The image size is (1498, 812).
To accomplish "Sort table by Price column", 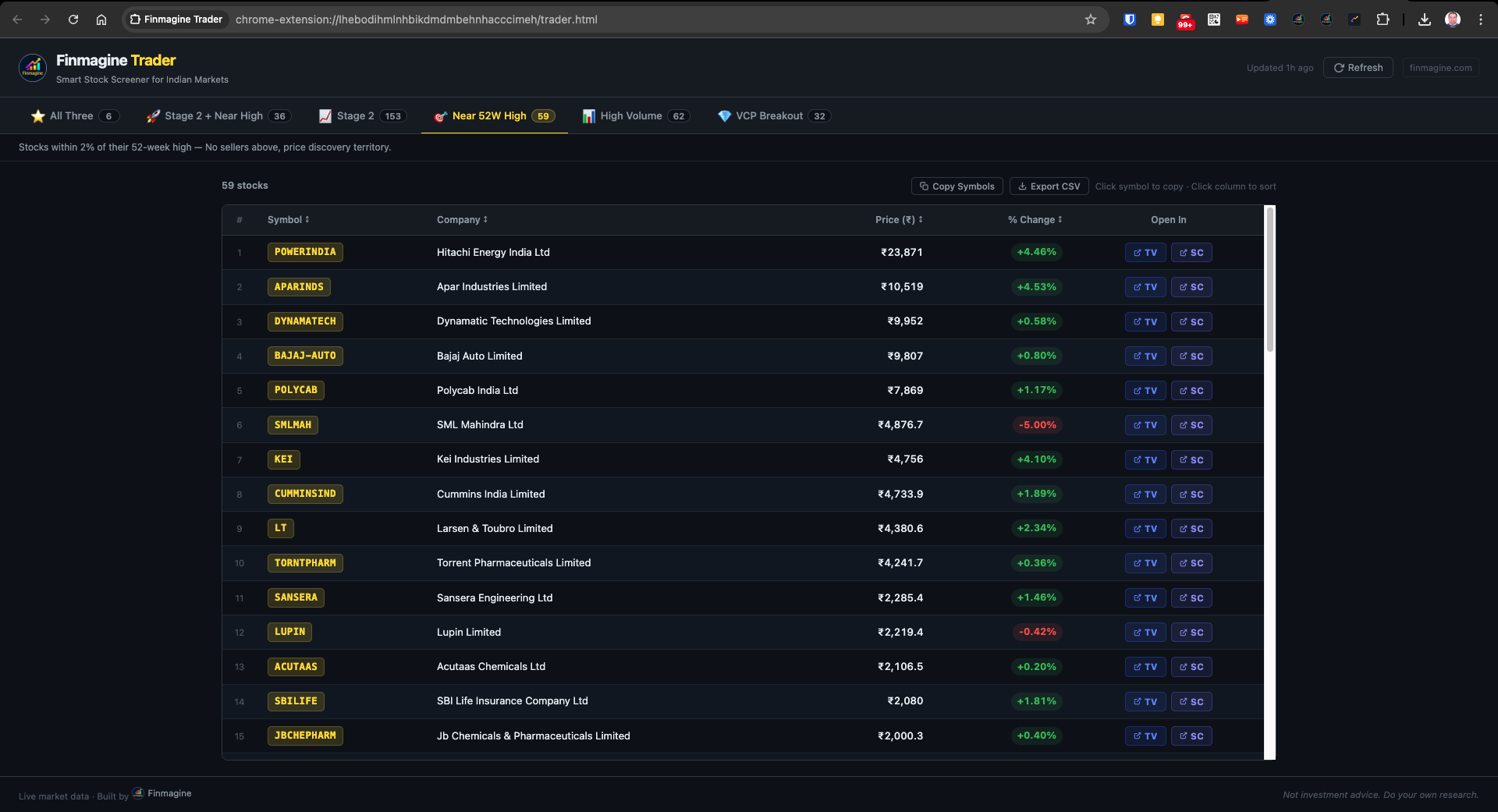I will pyautogui.click(x=898, y=220).
